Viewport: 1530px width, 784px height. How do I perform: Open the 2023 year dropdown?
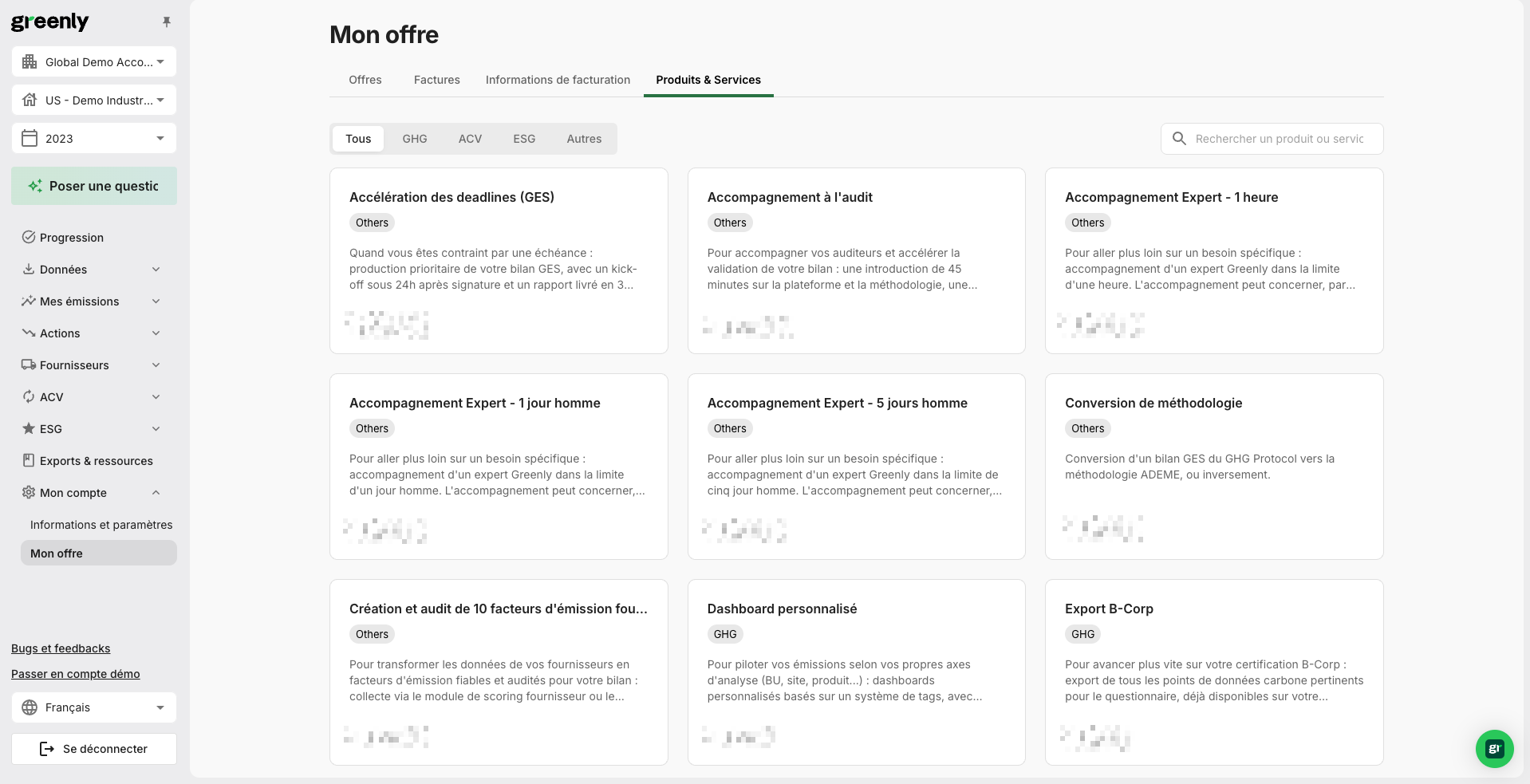click(94, 138)
